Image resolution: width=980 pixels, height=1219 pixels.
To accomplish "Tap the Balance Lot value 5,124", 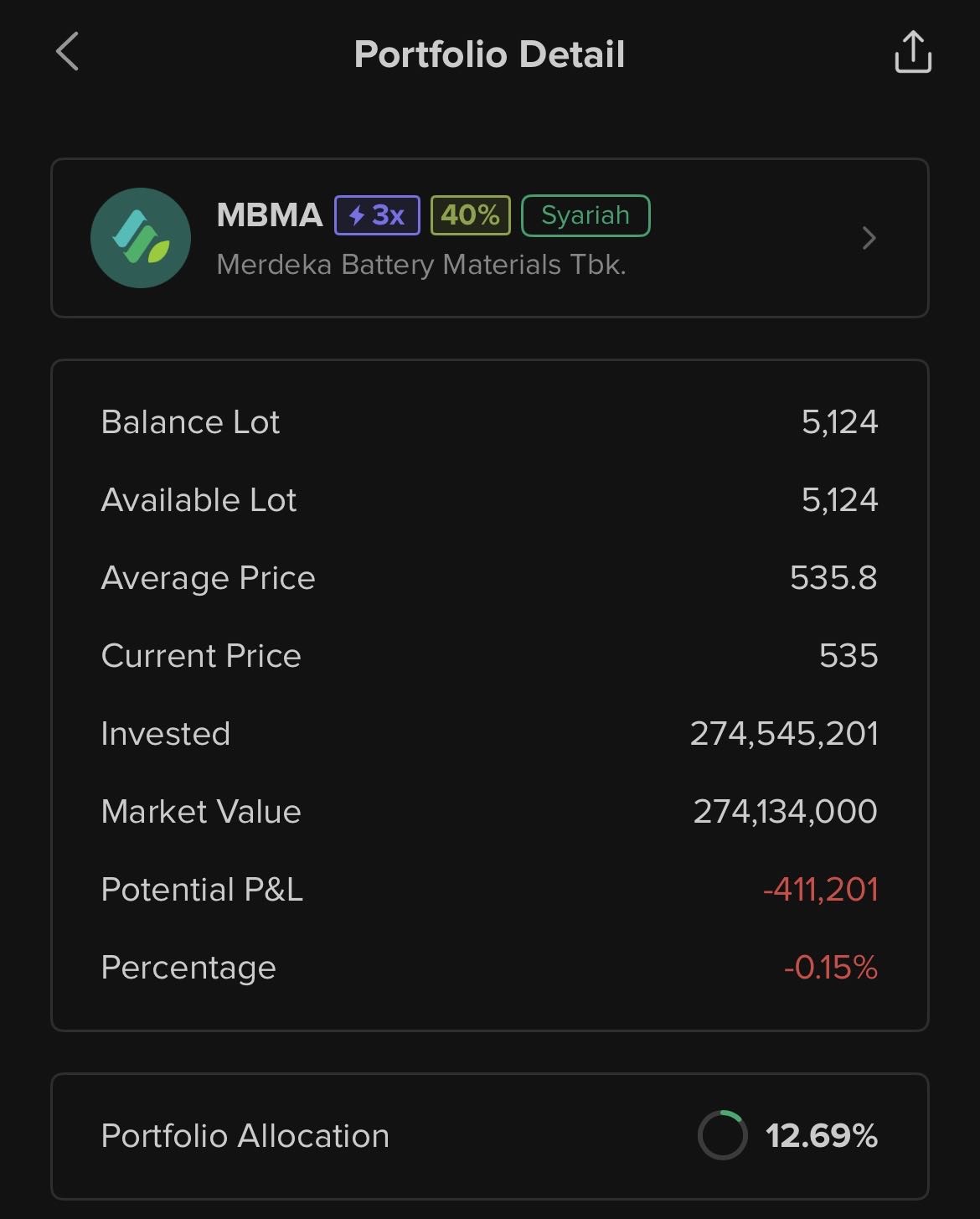I will [839, 422].
